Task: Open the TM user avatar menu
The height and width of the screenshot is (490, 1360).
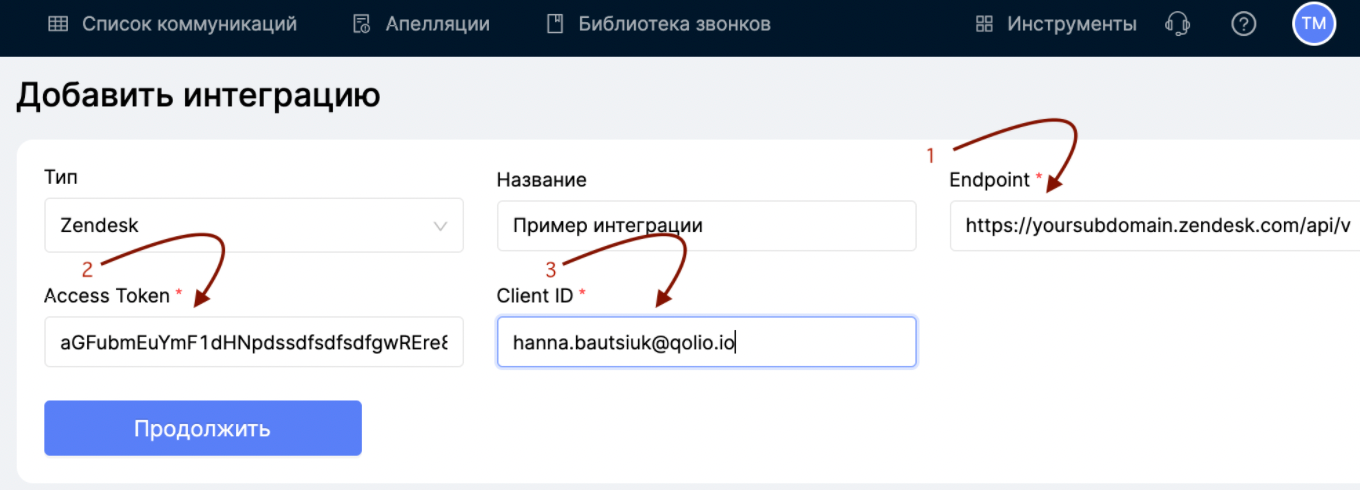Action: coord(1314,24)
